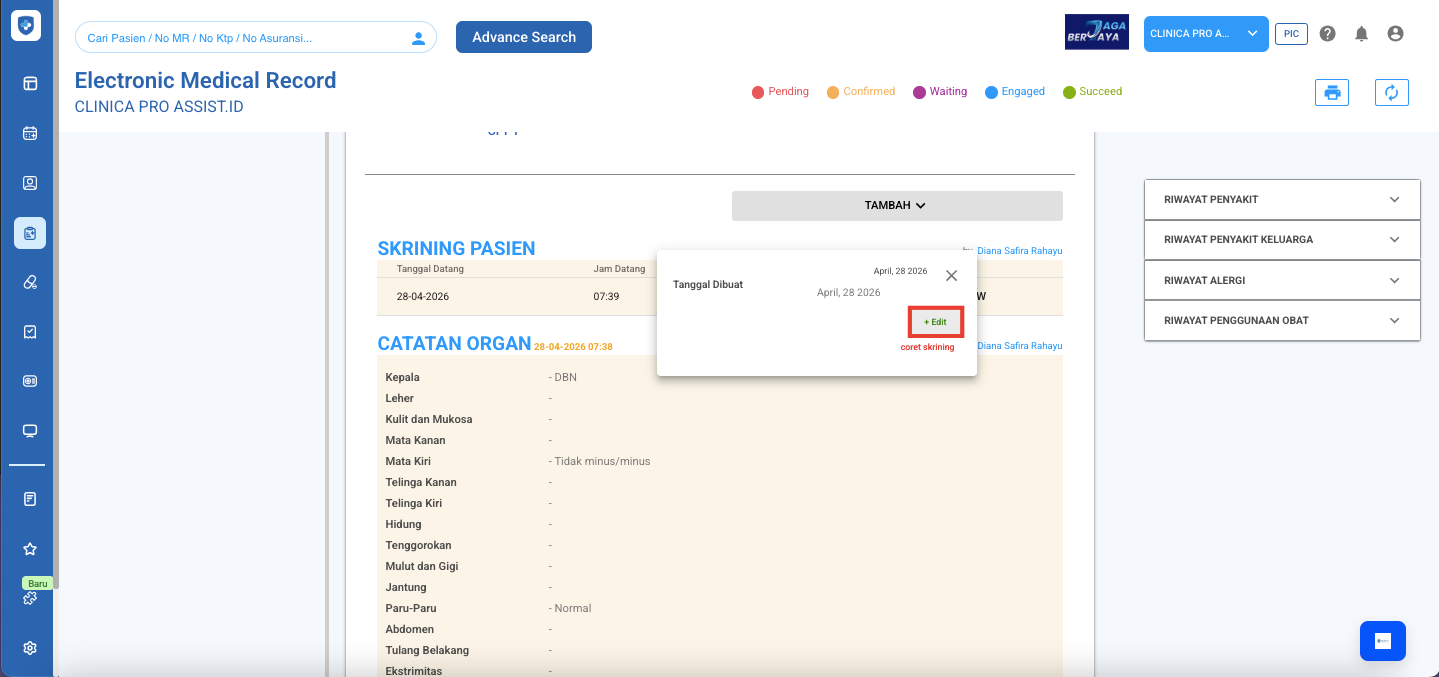
Task: Open the user account profile icon
Action: 1395,34
